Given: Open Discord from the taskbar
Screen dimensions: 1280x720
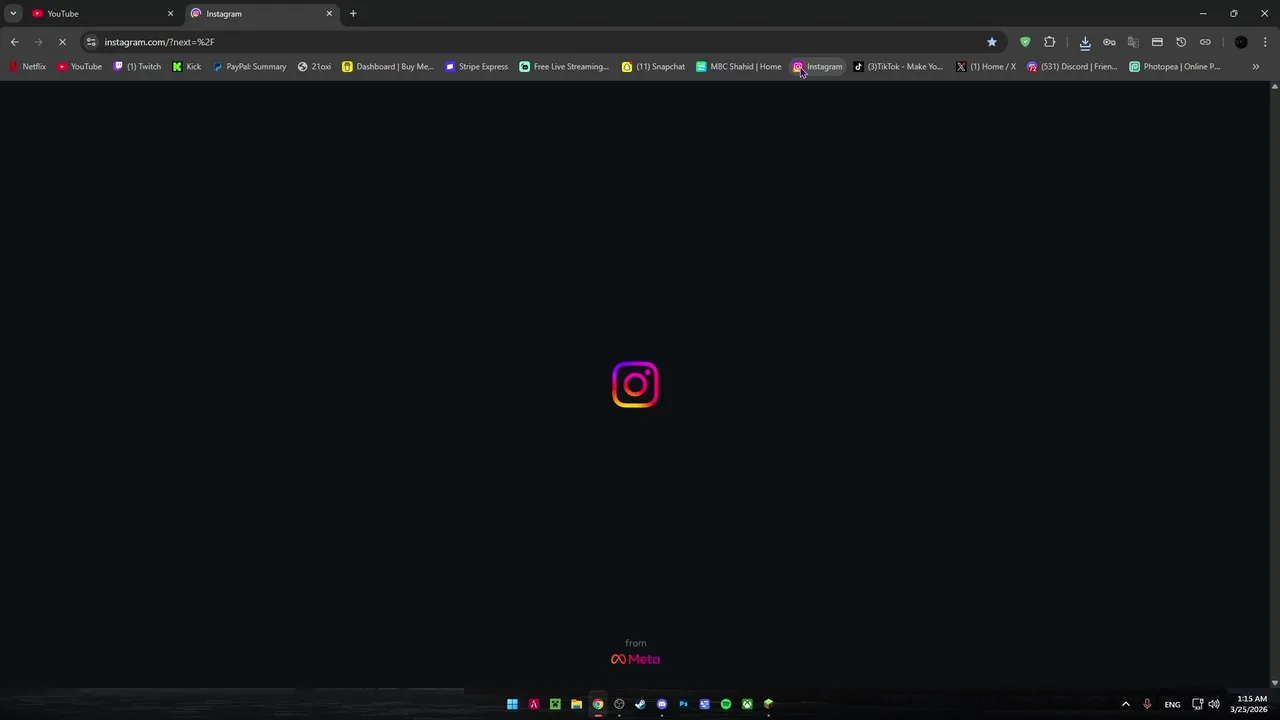Looking at the screenshot, I should 662,704.
